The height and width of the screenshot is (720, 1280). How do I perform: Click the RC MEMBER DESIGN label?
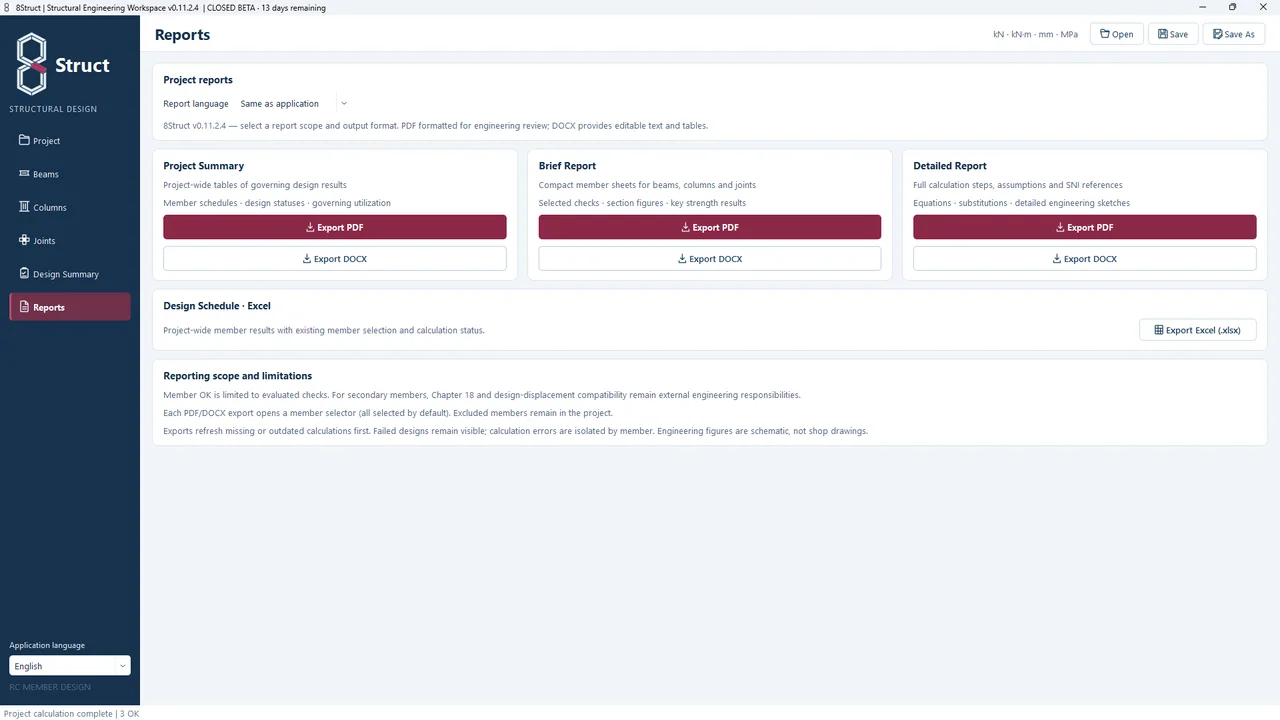pos(50,687)
